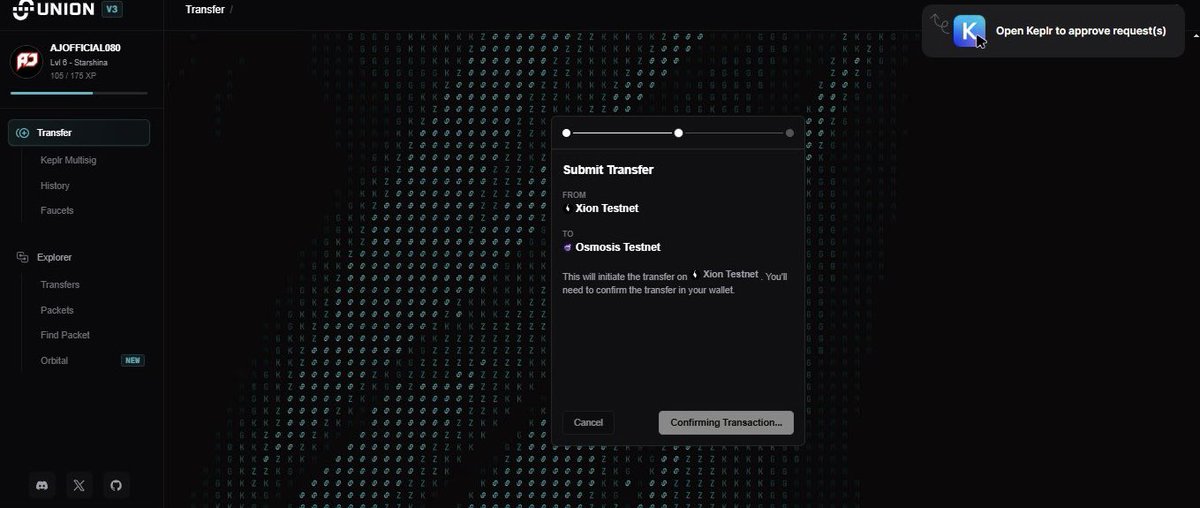Click the Osmosis Testnet icon under TO
This screenshot has height=508, width=1200.
pos(567,248)
